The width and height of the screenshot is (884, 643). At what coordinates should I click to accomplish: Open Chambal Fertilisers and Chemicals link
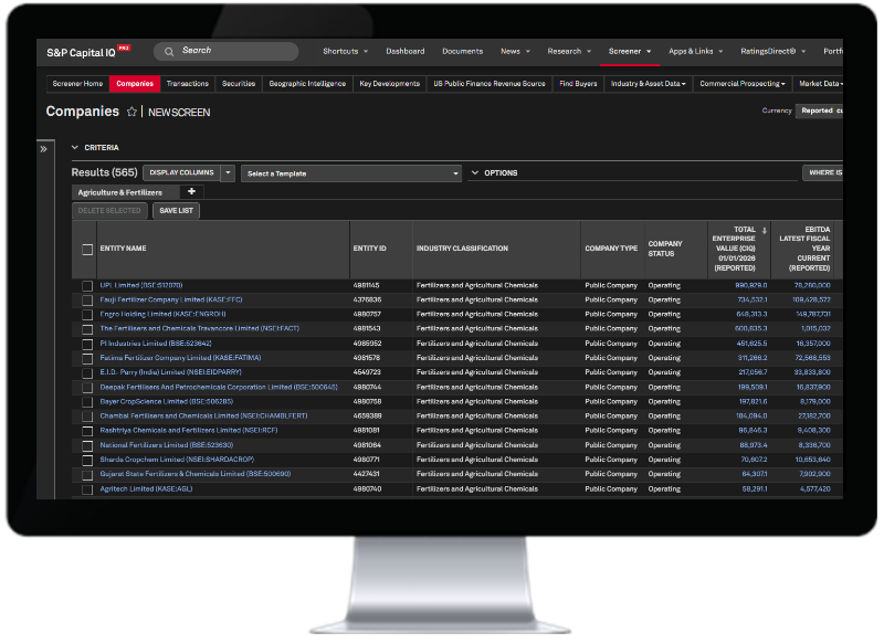[x=204, y=416]
